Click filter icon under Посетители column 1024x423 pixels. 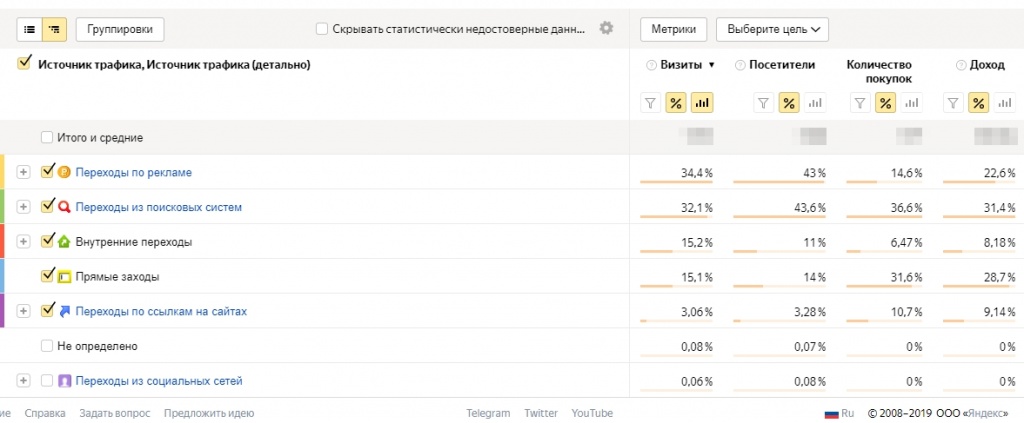point(764,103)
